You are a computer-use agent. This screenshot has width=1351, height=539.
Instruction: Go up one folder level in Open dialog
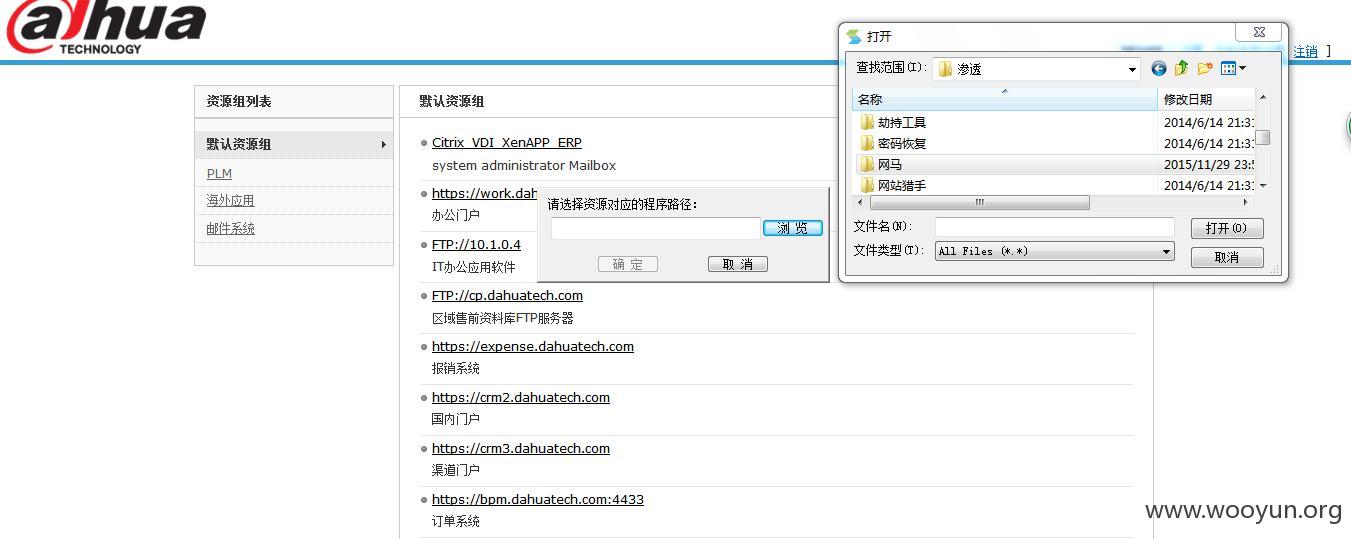point(1181,68)
